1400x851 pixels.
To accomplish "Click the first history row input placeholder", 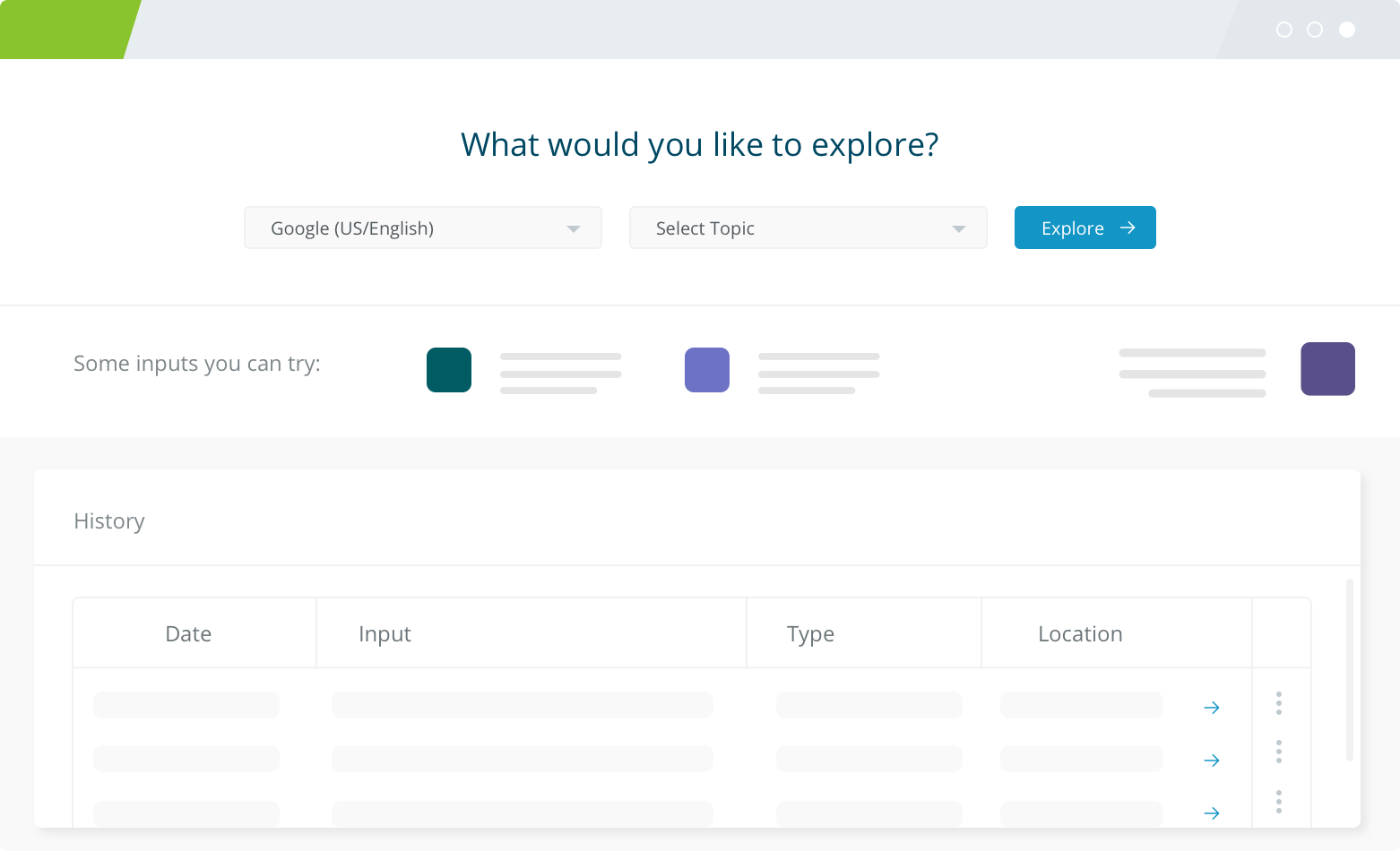I will (523, 705).
